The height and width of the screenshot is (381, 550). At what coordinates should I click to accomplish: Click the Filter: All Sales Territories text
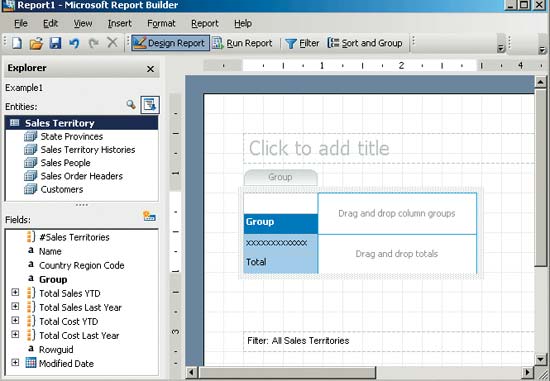click(298, 341)
